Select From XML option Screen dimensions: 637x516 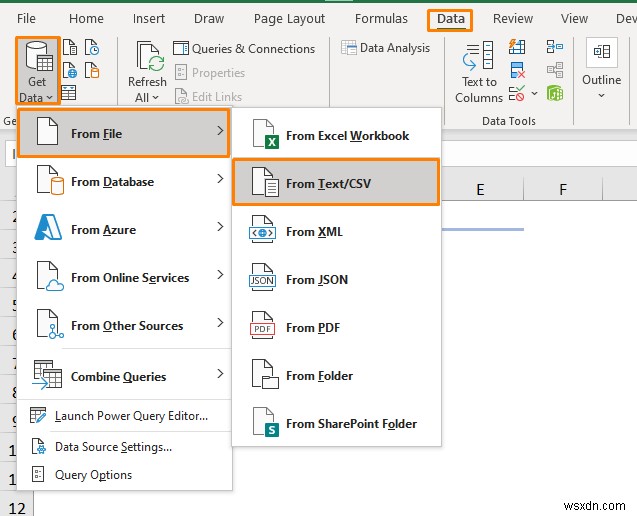click(336, 232)
